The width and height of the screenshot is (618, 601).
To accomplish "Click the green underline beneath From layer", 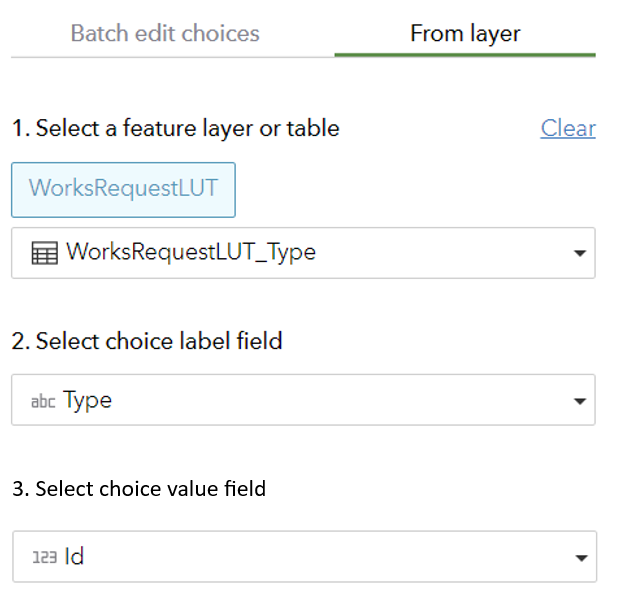I will 465,55.
